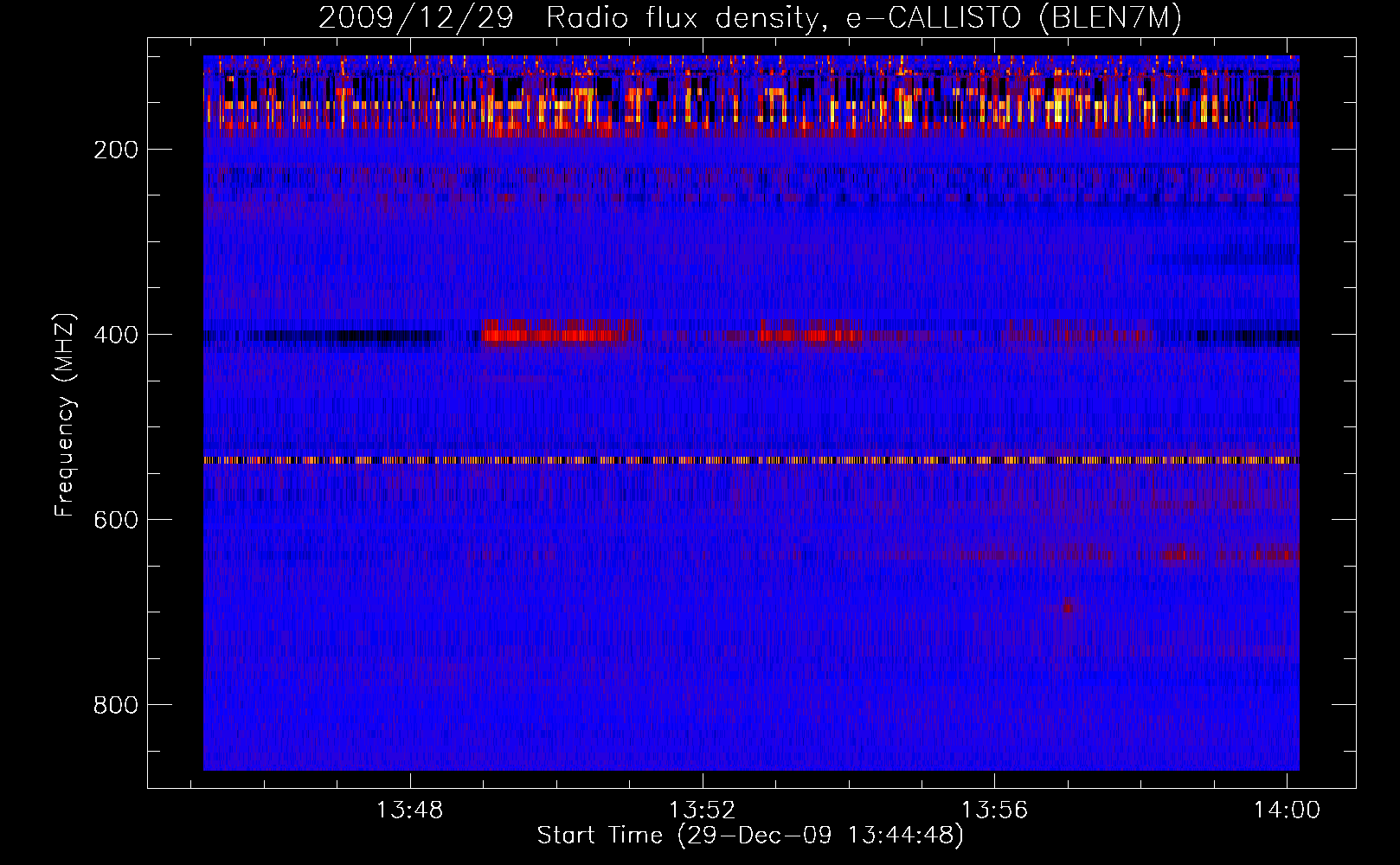Click the Frequency (MHZ) axis label
This screenshot has width=1400, height=865.
click(65, 415)
